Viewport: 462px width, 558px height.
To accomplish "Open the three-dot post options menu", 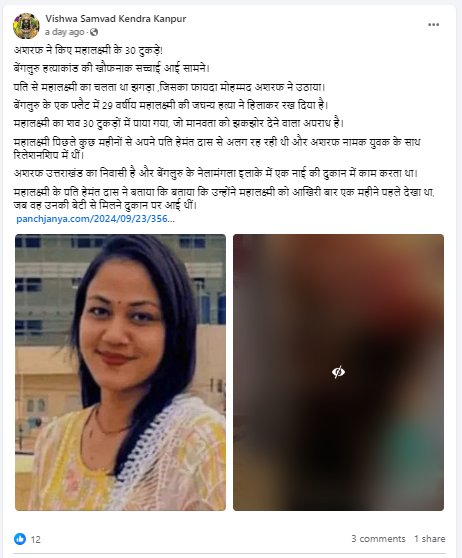I will [x=433, y=25].
